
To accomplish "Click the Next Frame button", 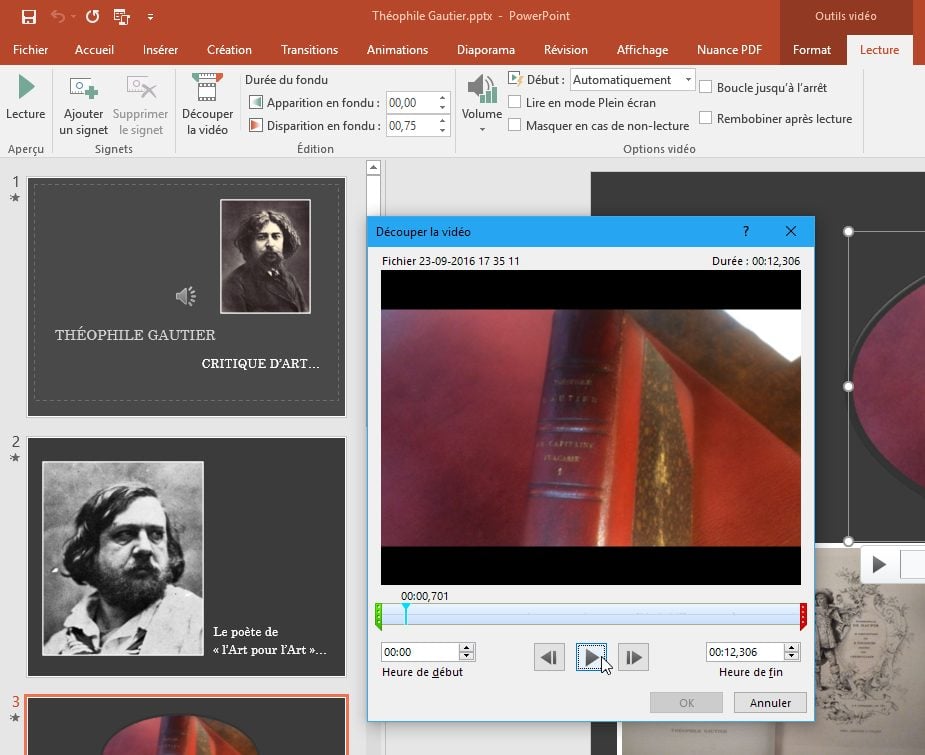I will pos(634,657).
